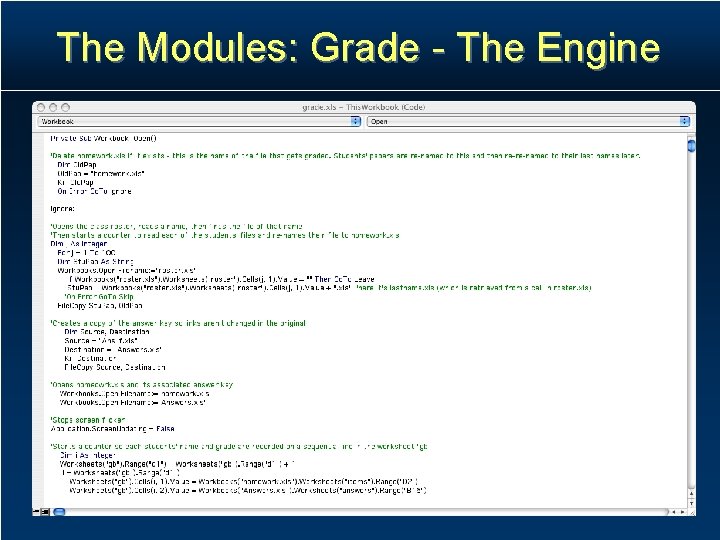Click the 'Dim Source, Destination' line
This screenshot has width=720, height=540.
click(107, 332)
